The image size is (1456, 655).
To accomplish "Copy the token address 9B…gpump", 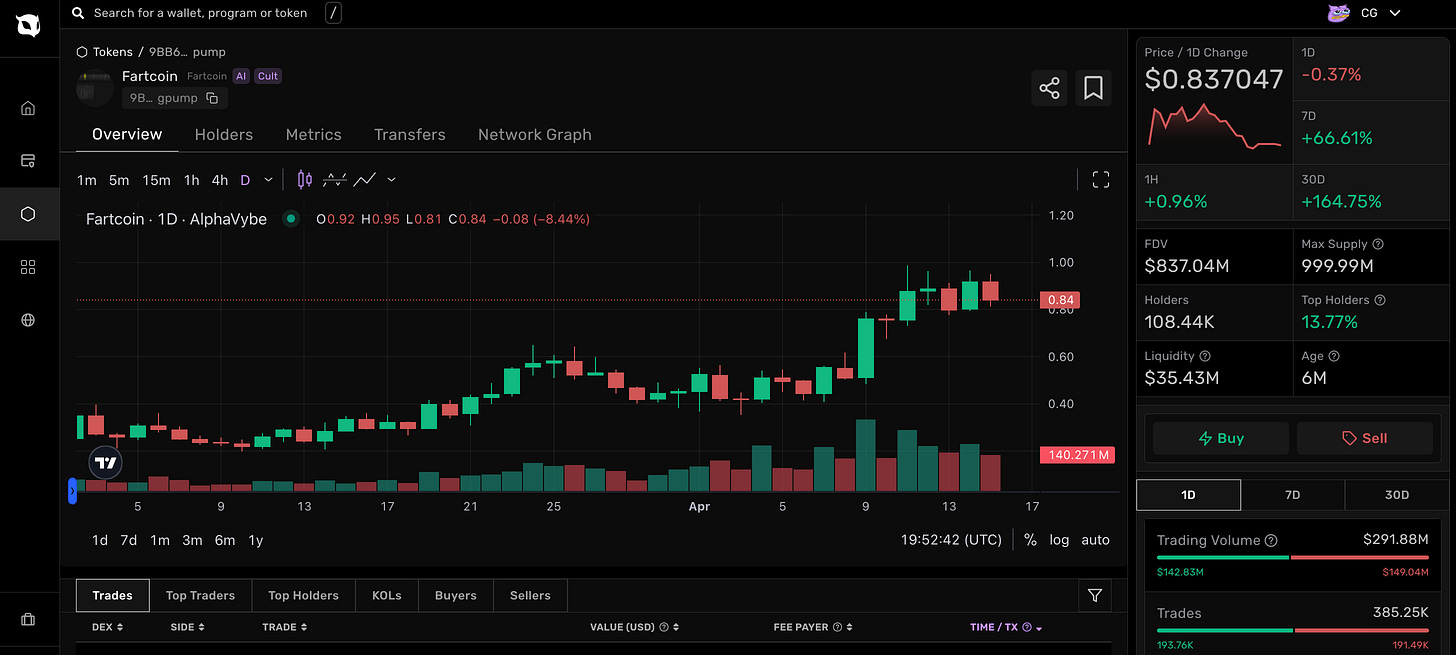I will (x=212, y=98).
